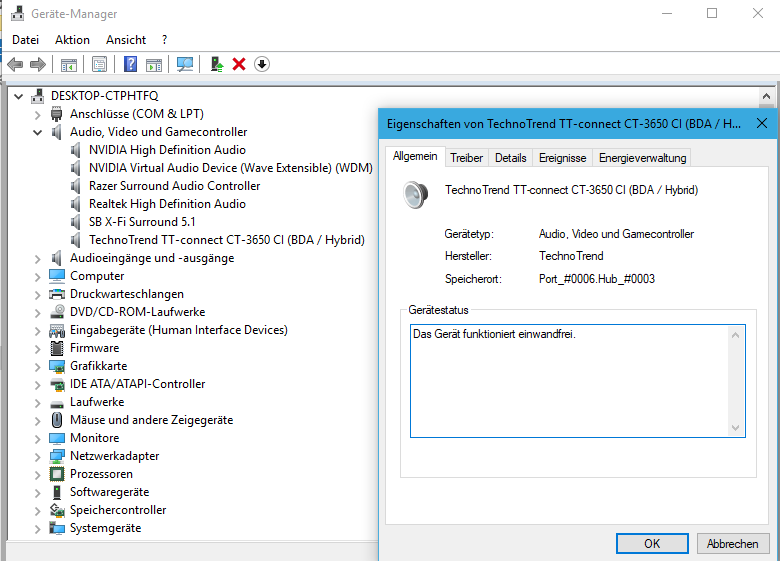Click the Firmware chip icon

[57, 348]
